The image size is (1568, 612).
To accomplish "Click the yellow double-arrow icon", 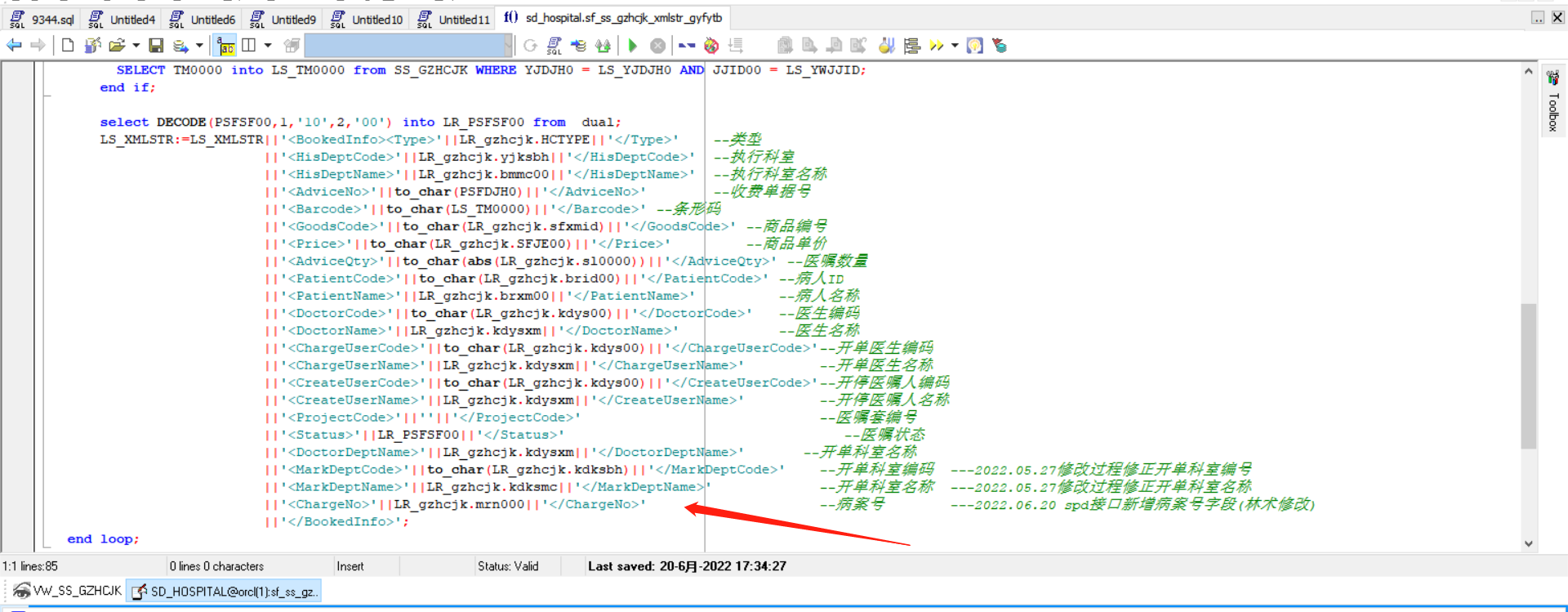I will [937, 46].
